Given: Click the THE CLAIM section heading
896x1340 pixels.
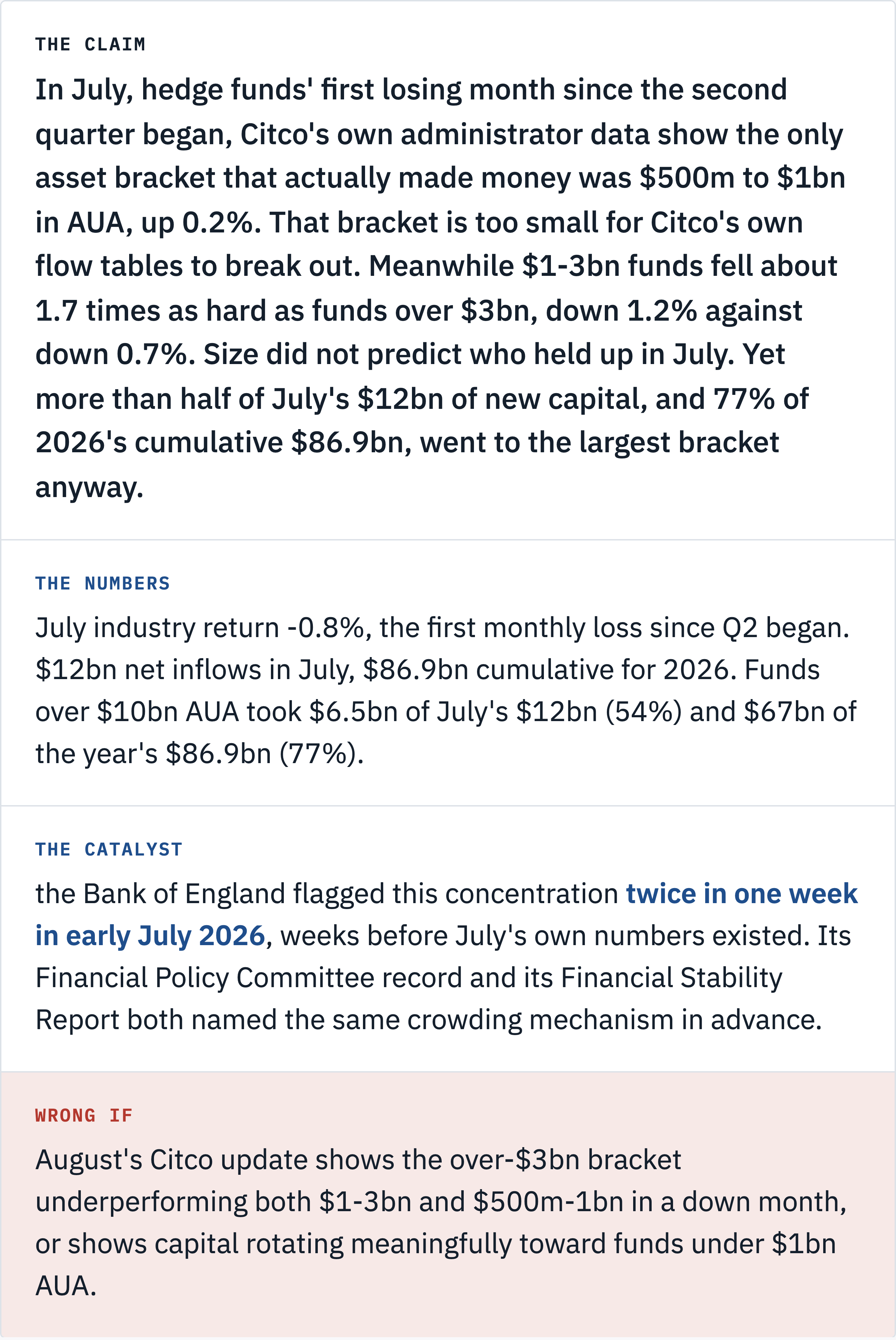Looking at the screenshot, I should 90,44.
